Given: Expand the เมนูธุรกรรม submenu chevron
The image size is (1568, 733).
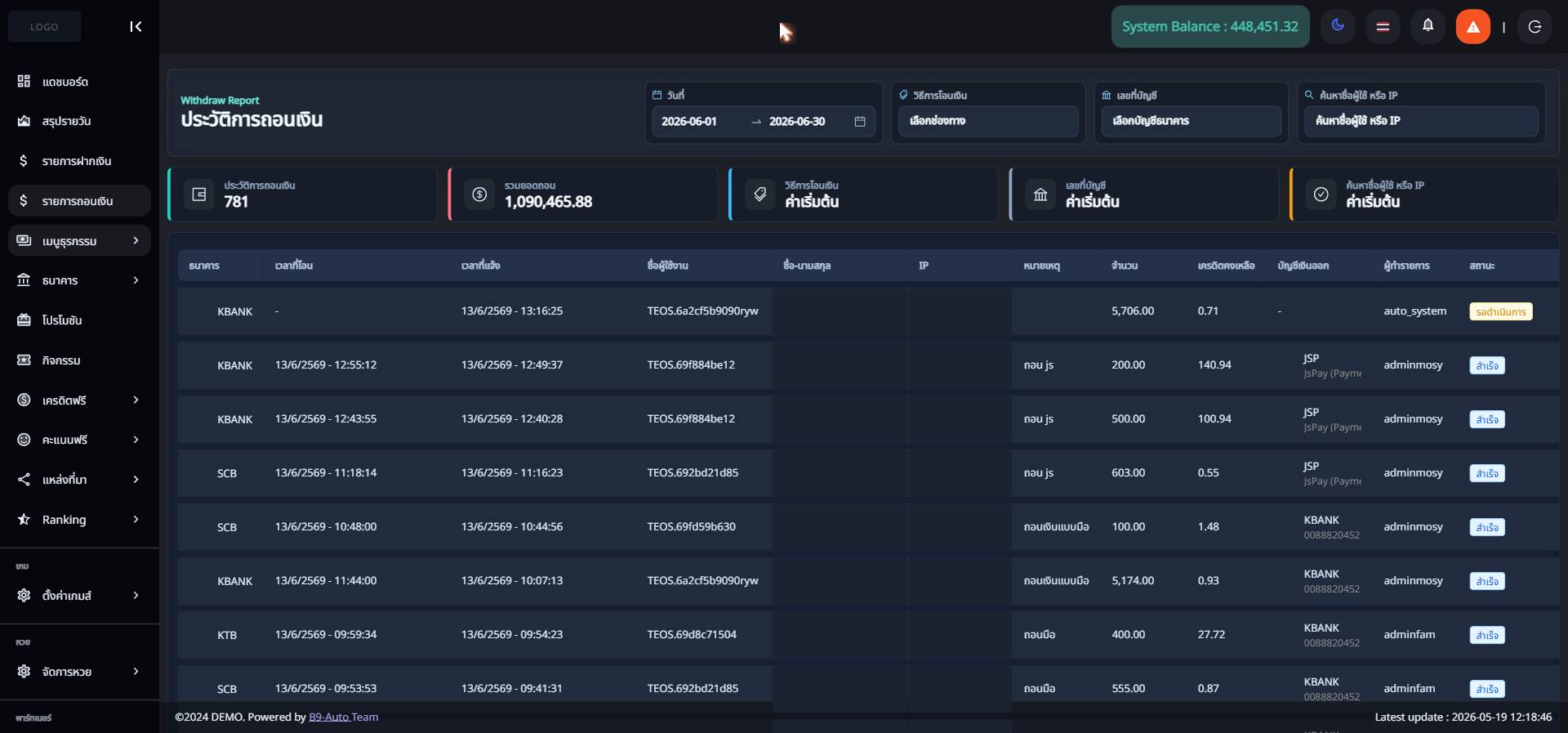Looking at the screenshot, I should (136, 240).
